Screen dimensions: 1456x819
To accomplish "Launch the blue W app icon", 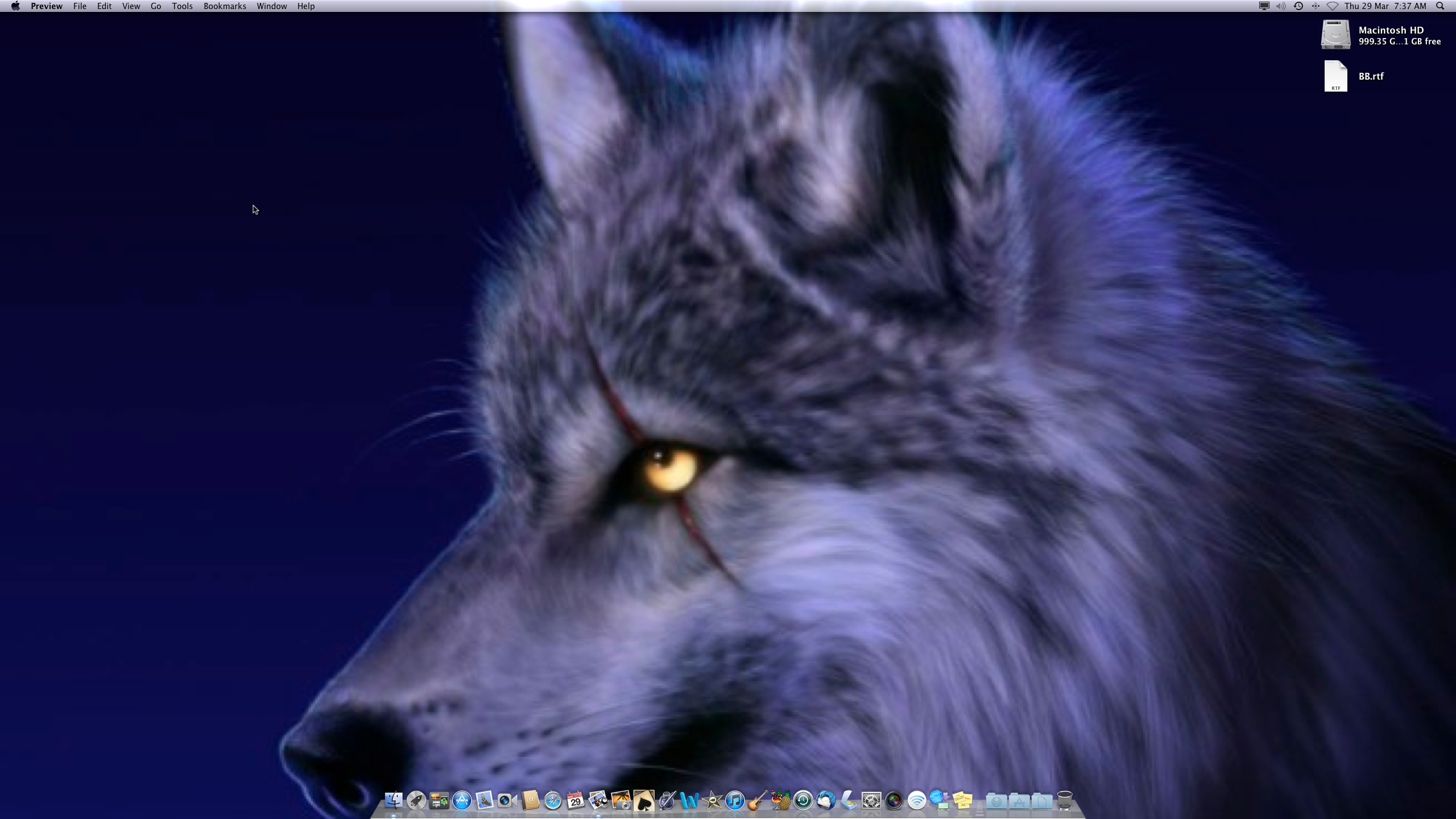I will 689,801.
